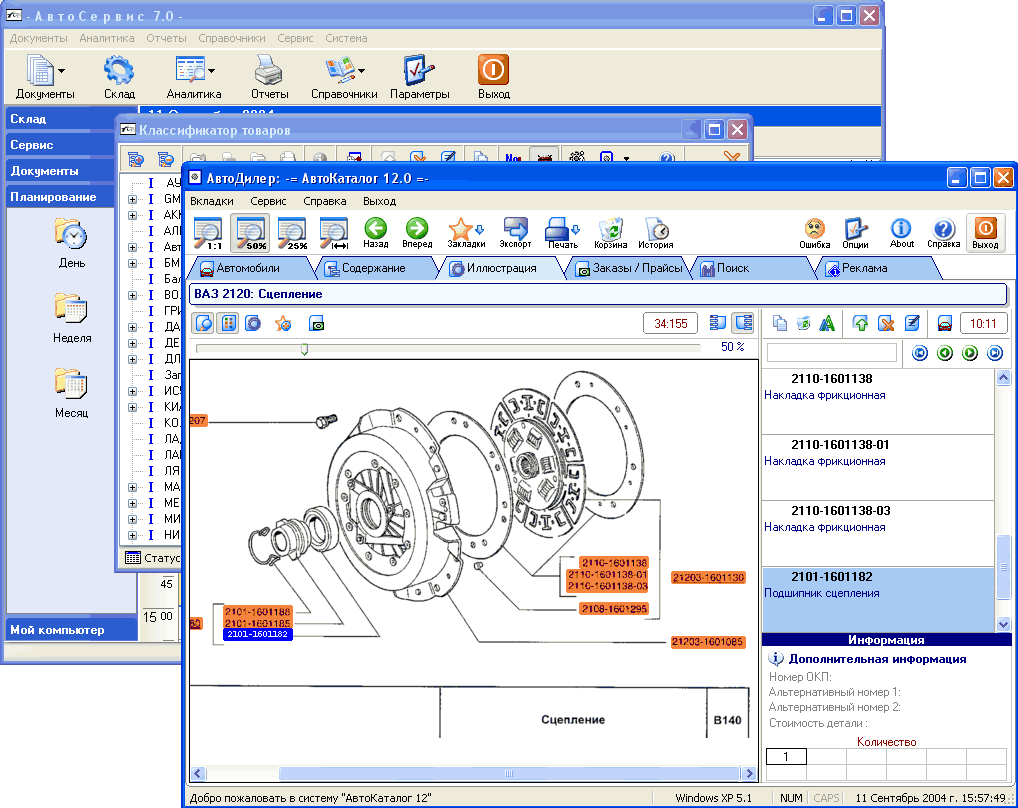This screenshot has height=808, width=1018.
Task: Click the Ошибка error report icon
Action: pos(815,230)
